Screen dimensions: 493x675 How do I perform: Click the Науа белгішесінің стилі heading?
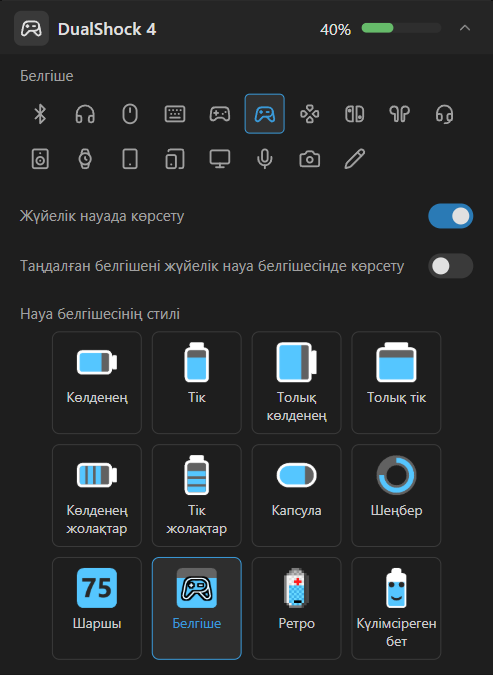[100, 314]
